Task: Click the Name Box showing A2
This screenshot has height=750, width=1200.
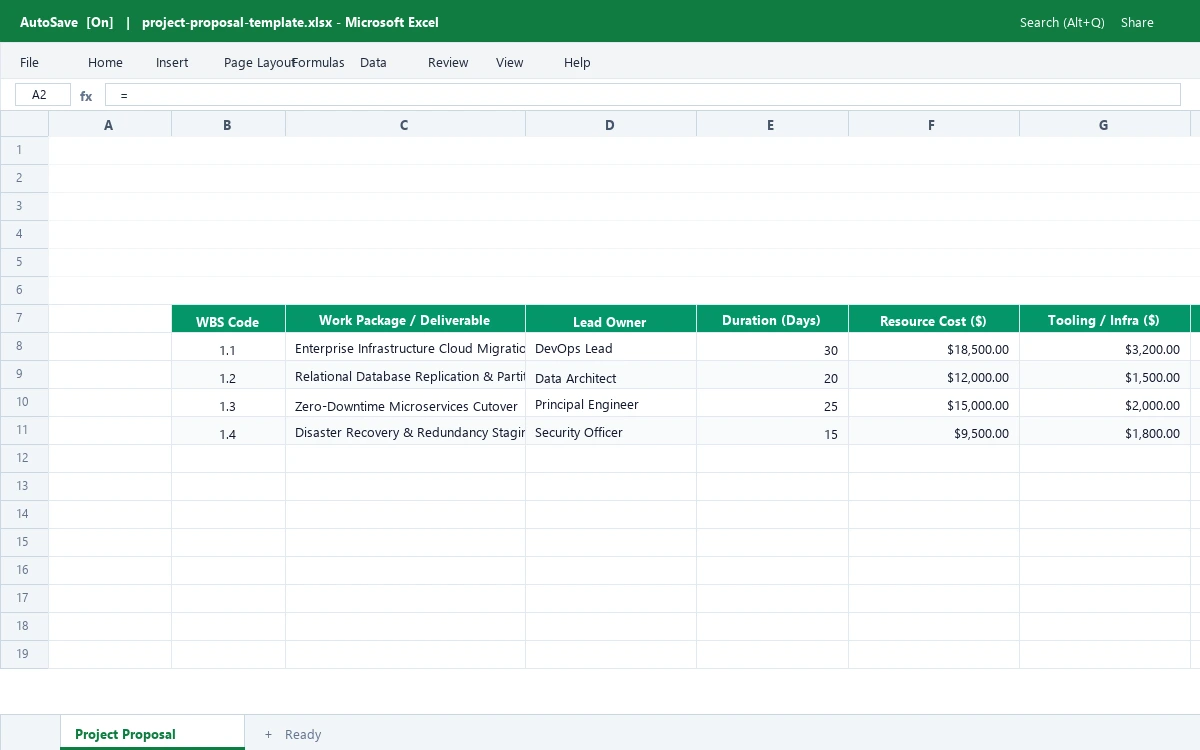Action: (43, 95)
